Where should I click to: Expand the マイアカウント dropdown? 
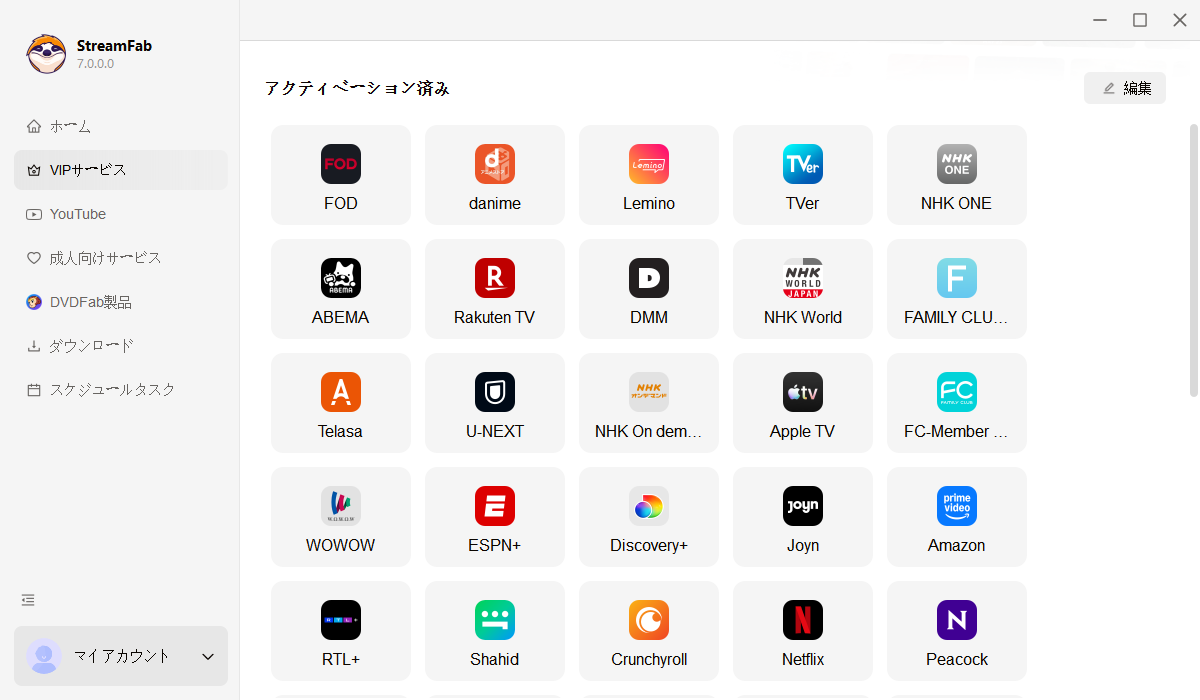(120, 656)
